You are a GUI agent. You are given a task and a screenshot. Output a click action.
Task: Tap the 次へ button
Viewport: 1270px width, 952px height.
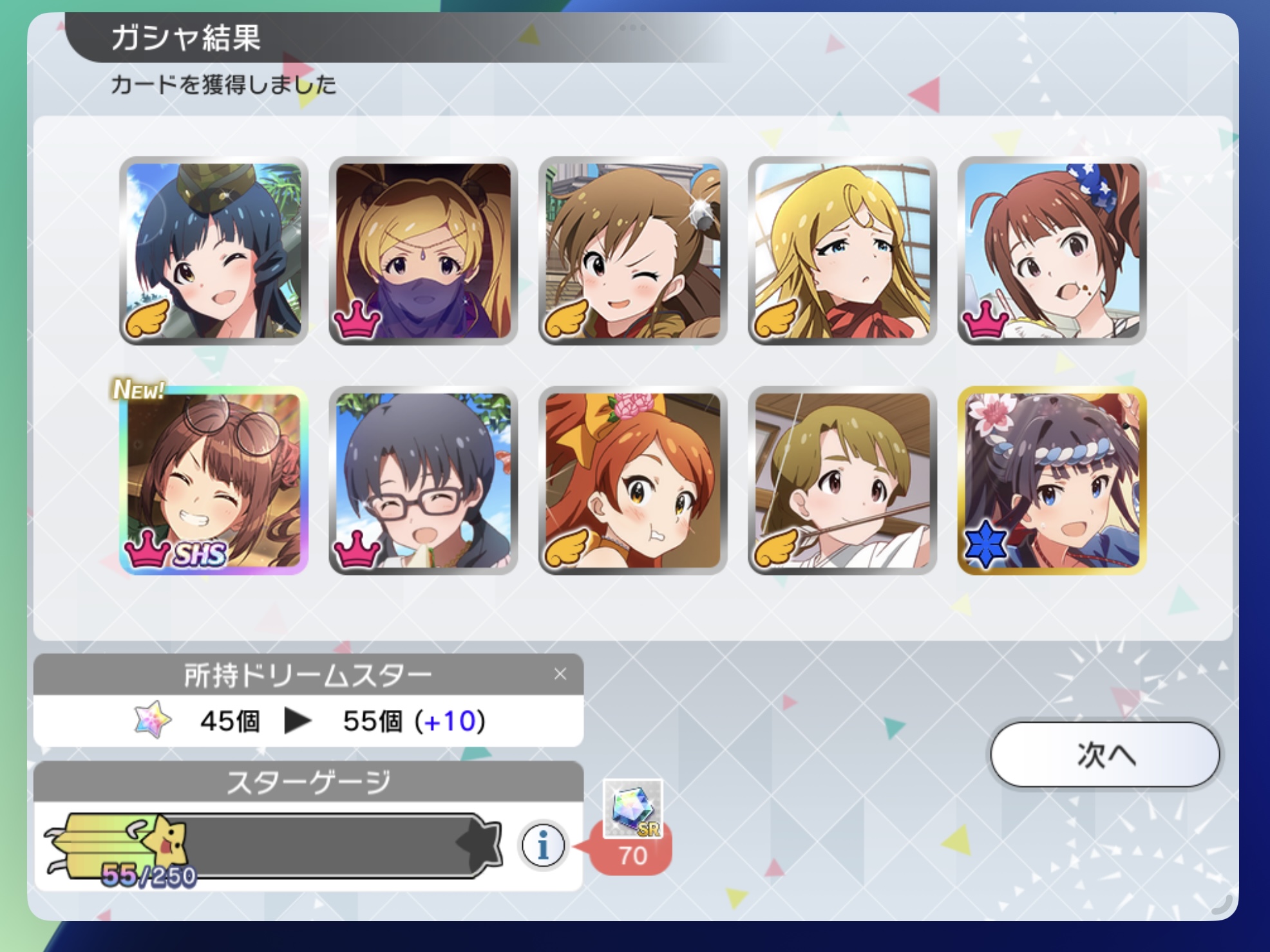[1105, 754]
